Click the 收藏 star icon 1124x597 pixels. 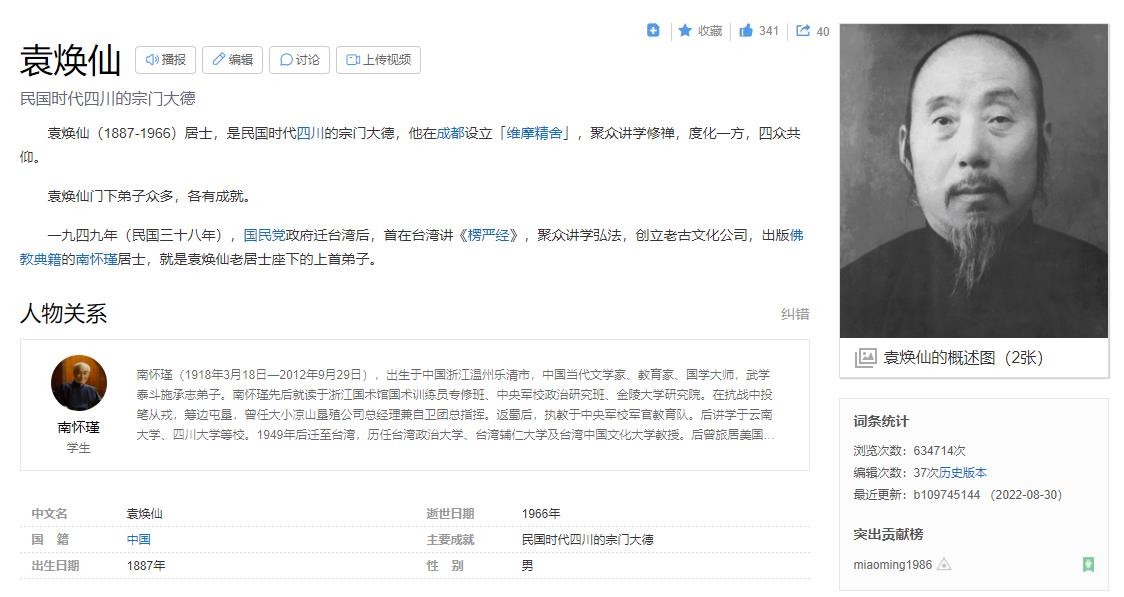pos(685,31)
